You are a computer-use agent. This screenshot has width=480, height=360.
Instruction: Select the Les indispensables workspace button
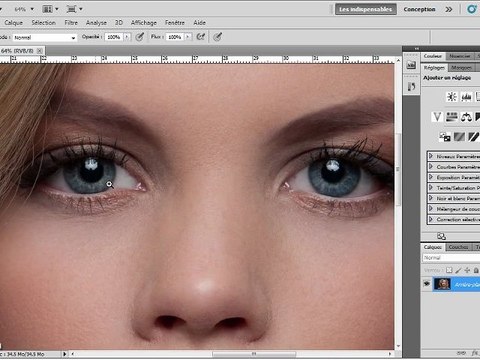[x=366, y=9]
